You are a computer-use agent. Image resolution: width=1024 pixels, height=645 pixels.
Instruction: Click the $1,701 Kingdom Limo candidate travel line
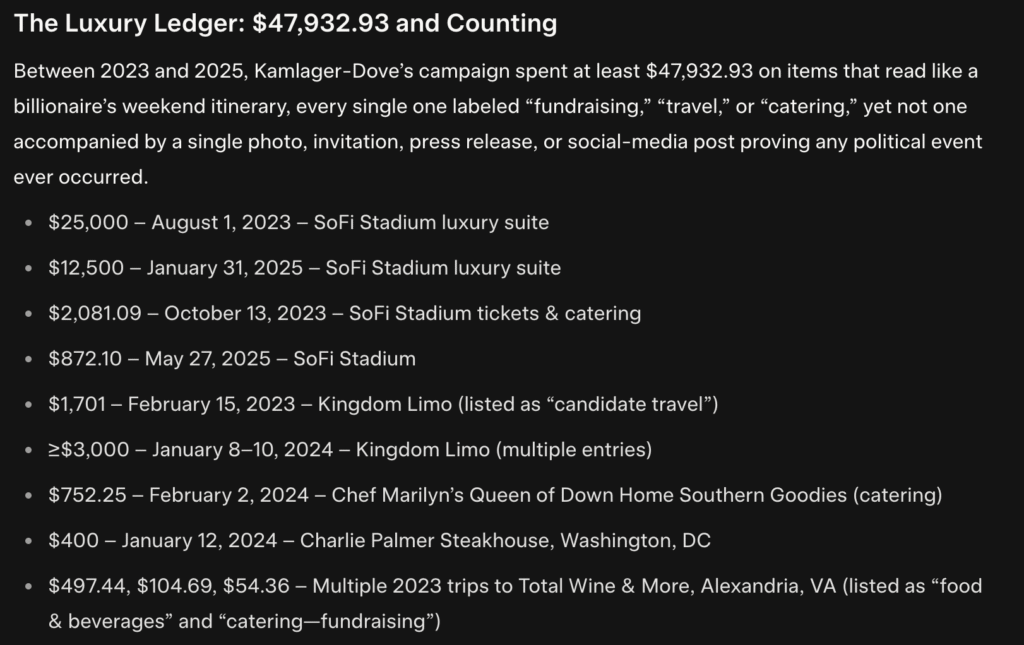pyautogui.click(x=383, y=404)
